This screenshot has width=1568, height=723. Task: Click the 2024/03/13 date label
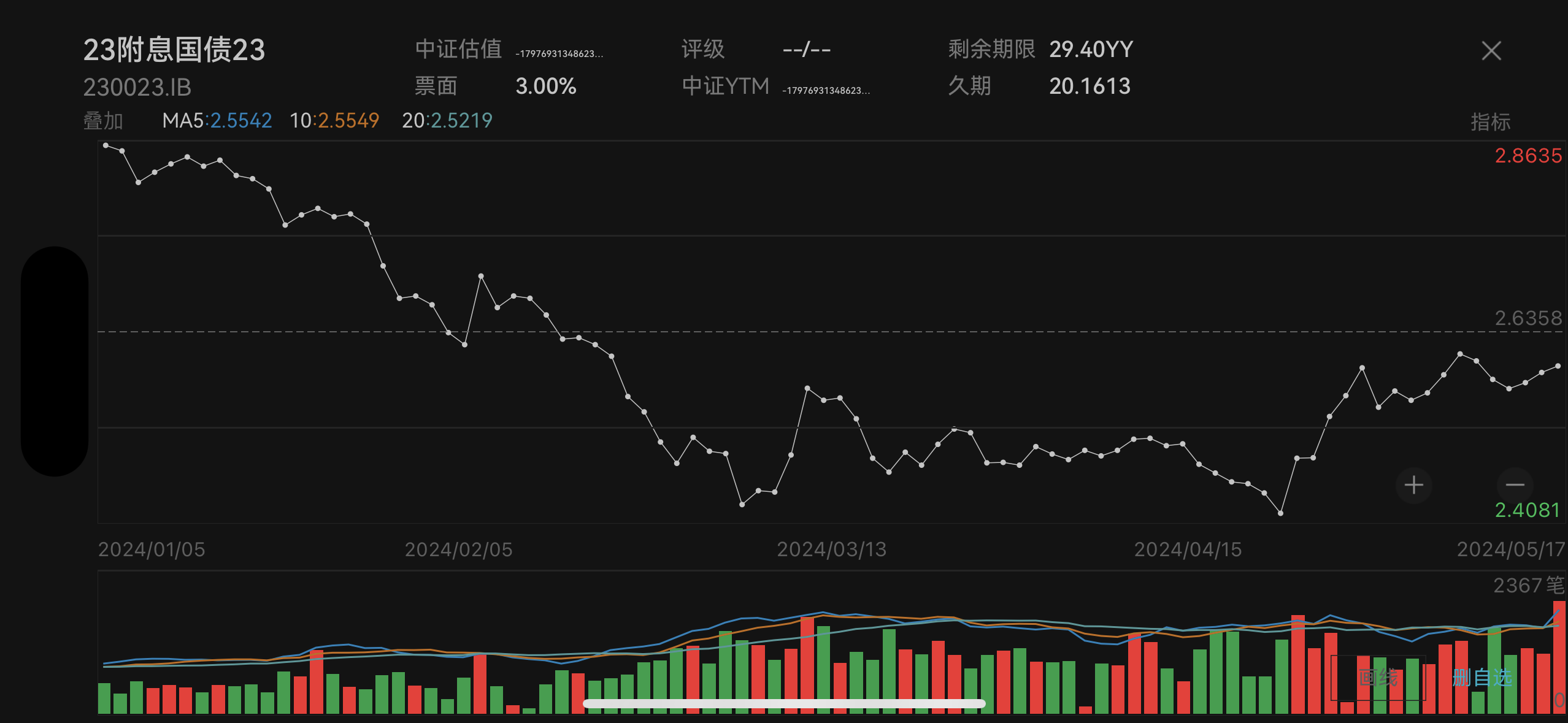pos(832,549)
